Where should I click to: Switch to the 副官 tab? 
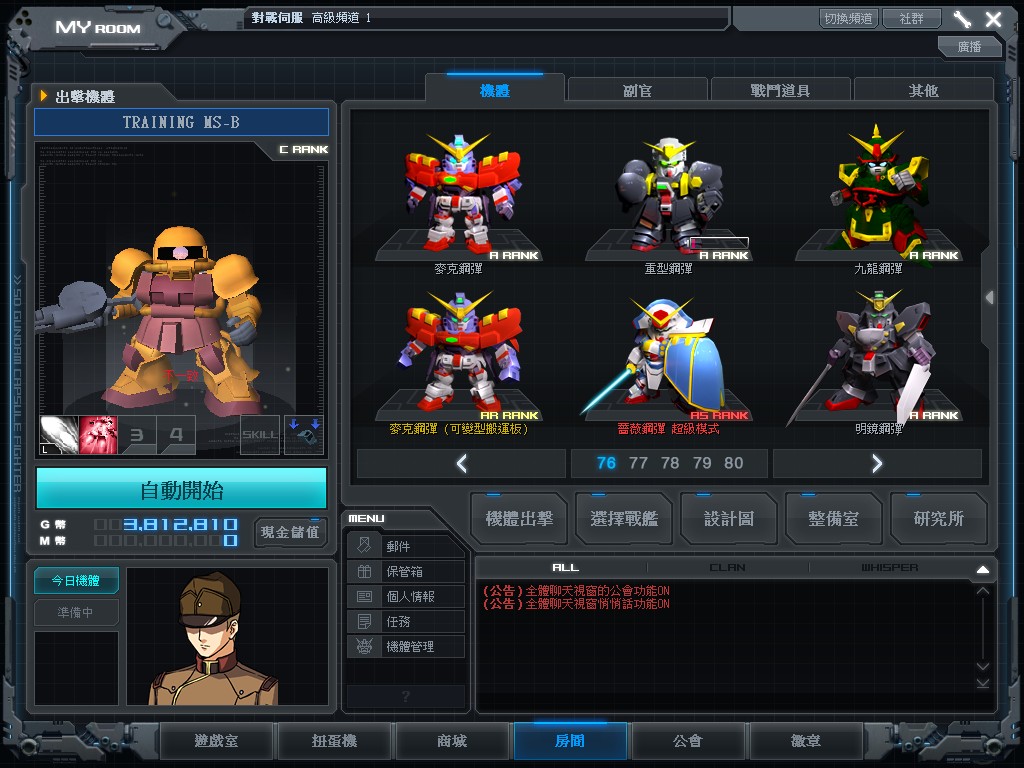click(x=637, y=90)
